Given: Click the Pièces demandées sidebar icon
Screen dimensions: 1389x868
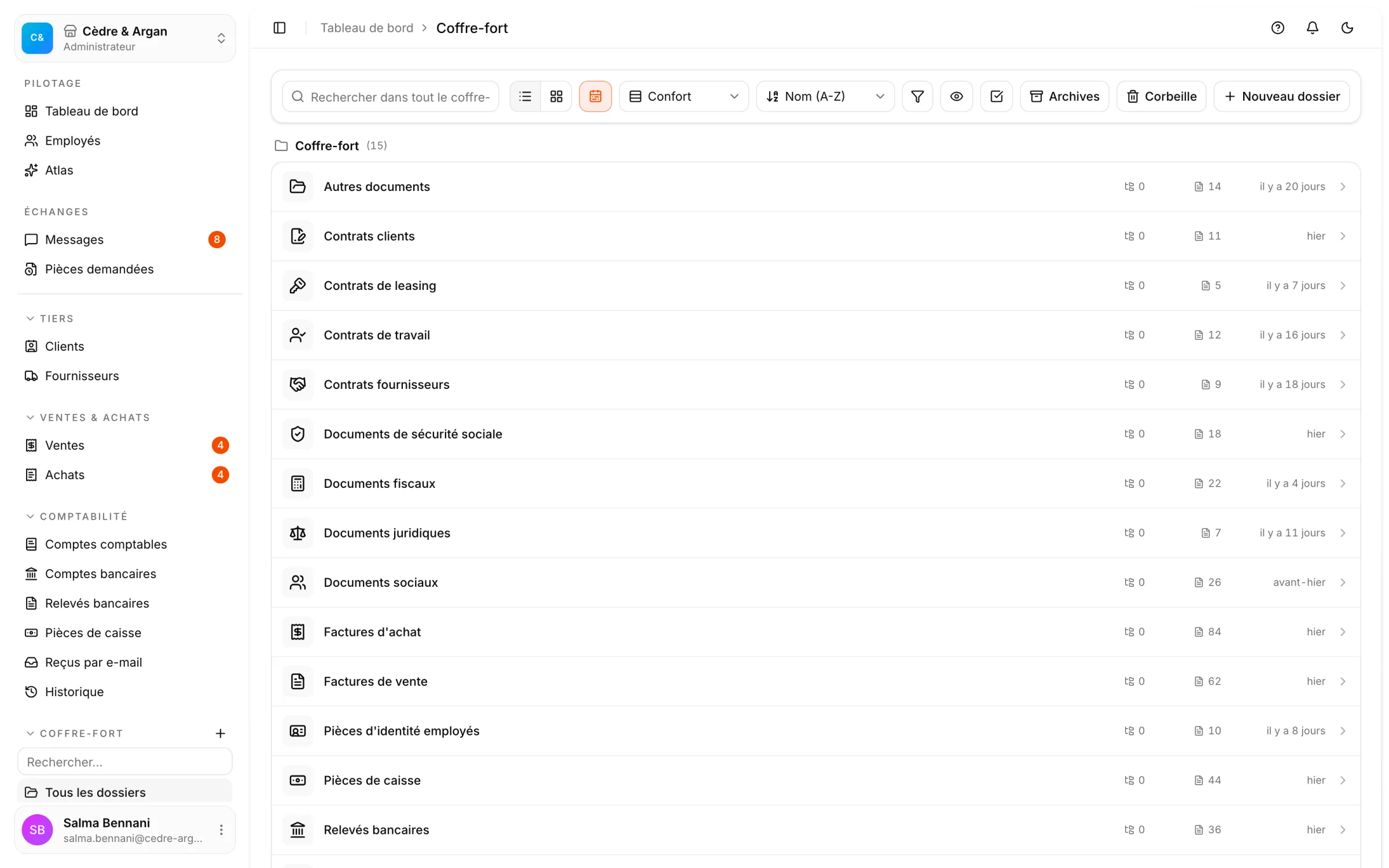Looking at the screenshot, I should point(31,269).
